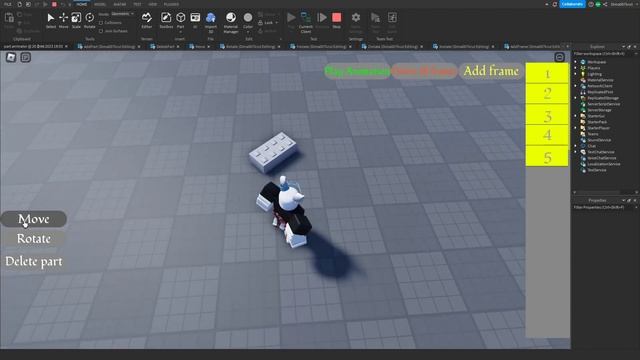Open the Material Manager
Image resolution: width=640 pixels, height=360 pixels.
231,22
